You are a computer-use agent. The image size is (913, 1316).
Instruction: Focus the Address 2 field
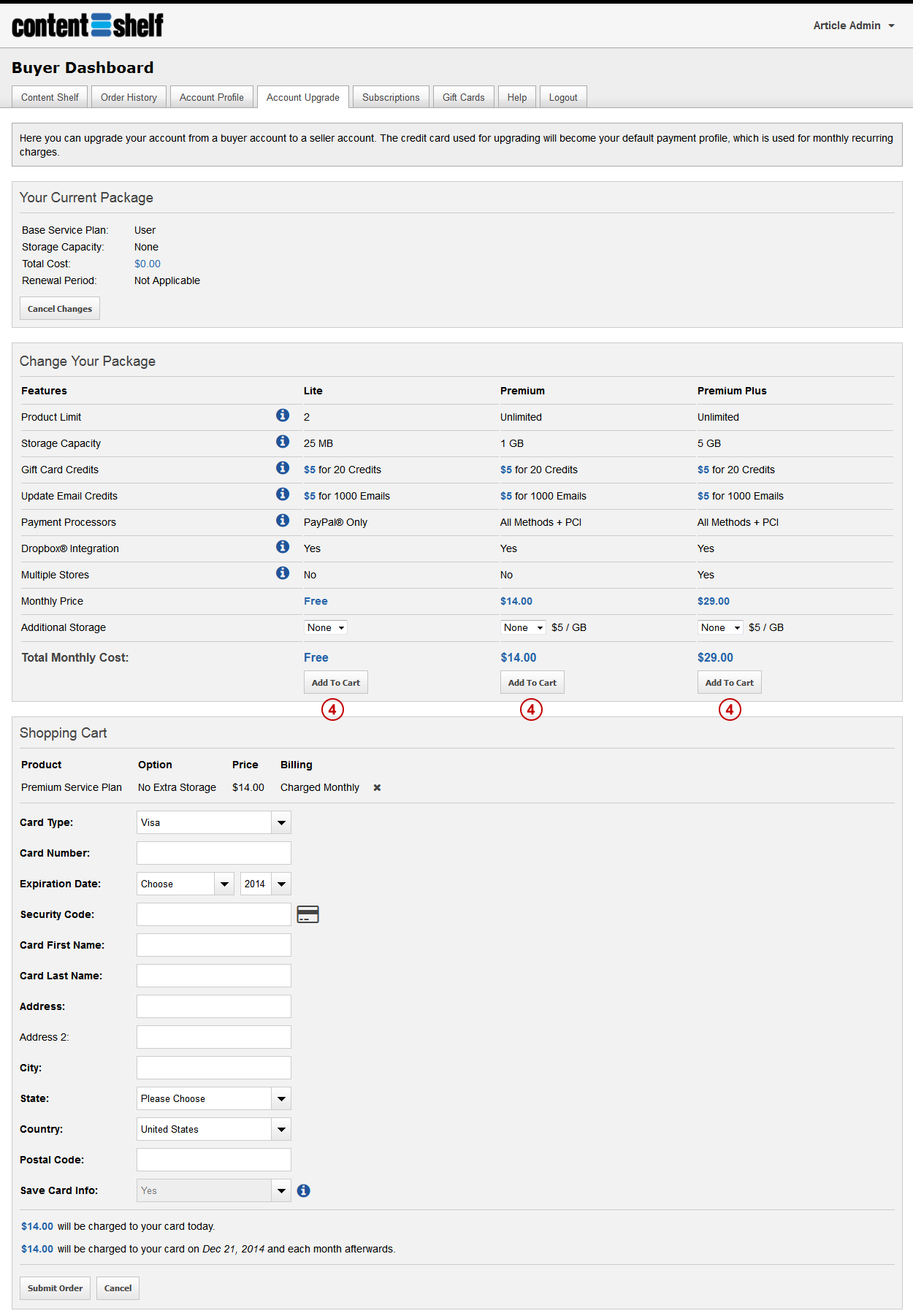point(214,1037)
